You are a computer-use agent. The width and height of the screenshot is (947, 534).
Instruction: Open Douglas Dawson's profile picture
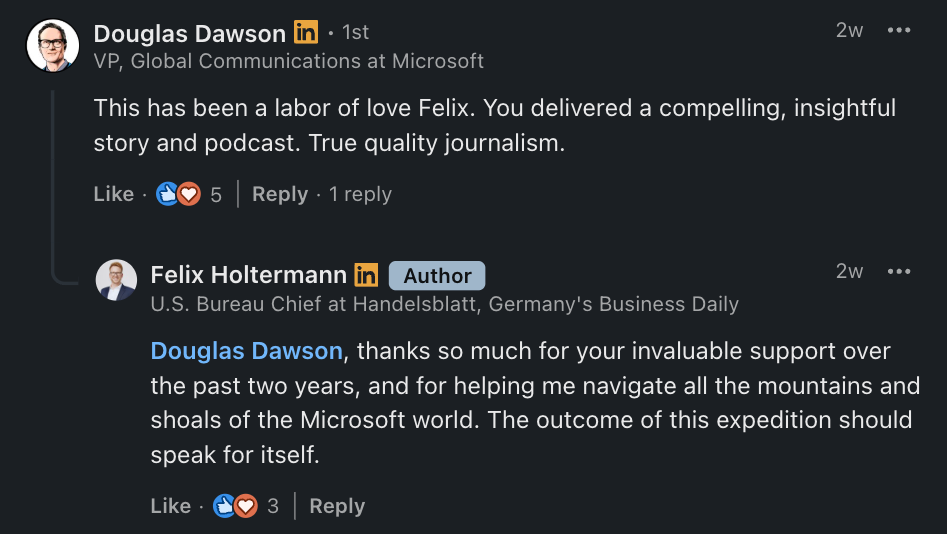pos(52,45)
